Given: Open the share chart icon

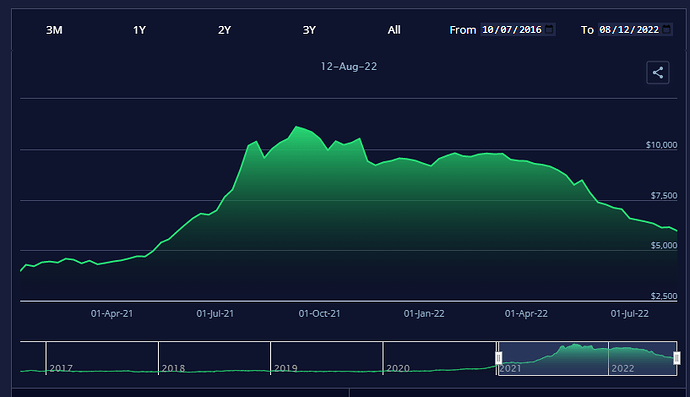Looking at the screenshot, I should [x=657, y=73].
